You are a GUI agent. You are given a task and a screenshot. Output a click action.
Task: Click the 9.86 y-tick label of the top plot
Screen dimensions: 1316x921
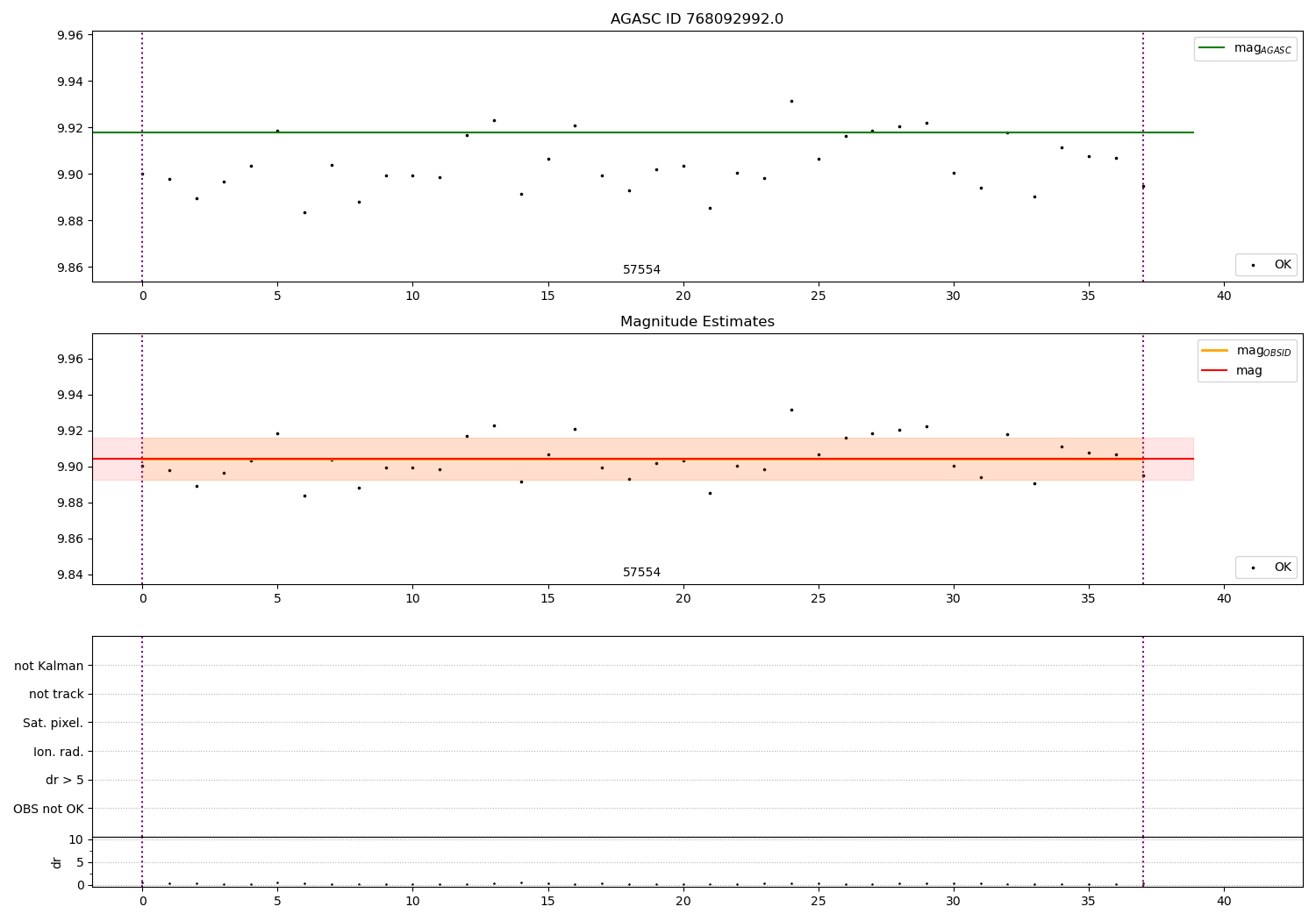(x=70, y=268)
